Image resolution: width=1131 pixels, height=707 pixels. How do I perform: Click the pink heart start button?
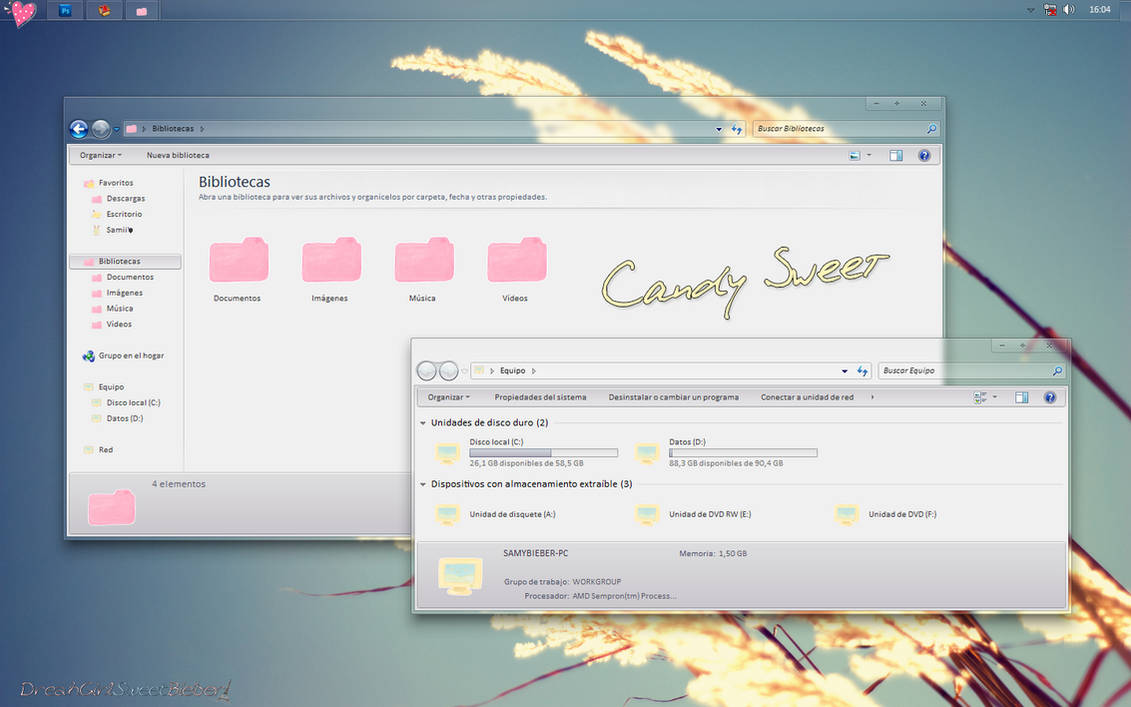22,12
